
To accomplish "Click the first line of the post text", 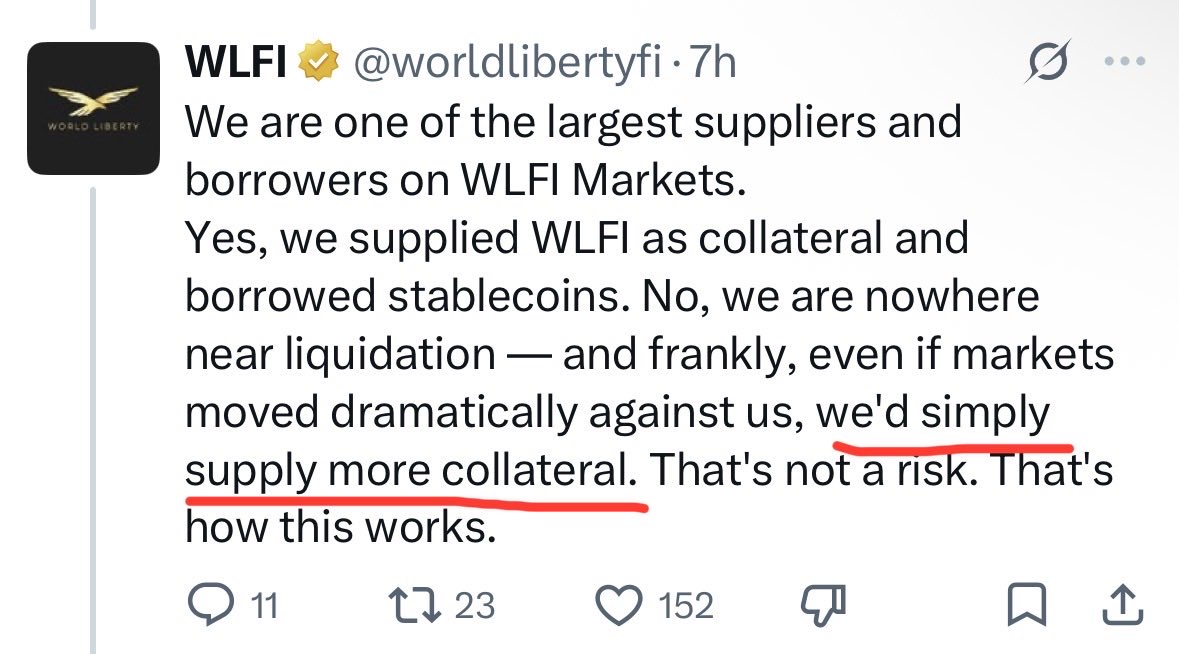I will 573,123.
